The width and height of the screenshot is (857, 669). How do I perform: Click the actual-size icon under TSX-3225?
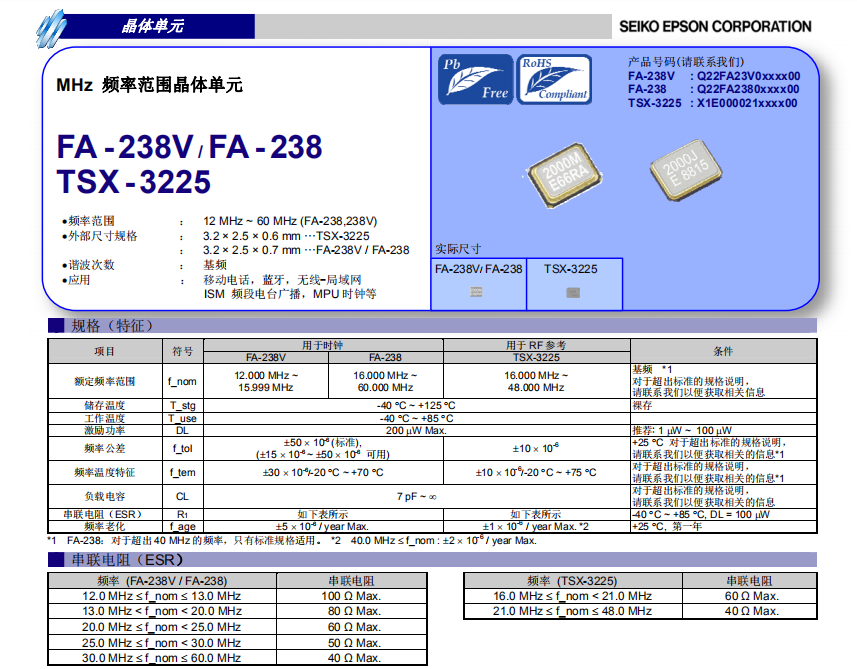coord(573,292)
